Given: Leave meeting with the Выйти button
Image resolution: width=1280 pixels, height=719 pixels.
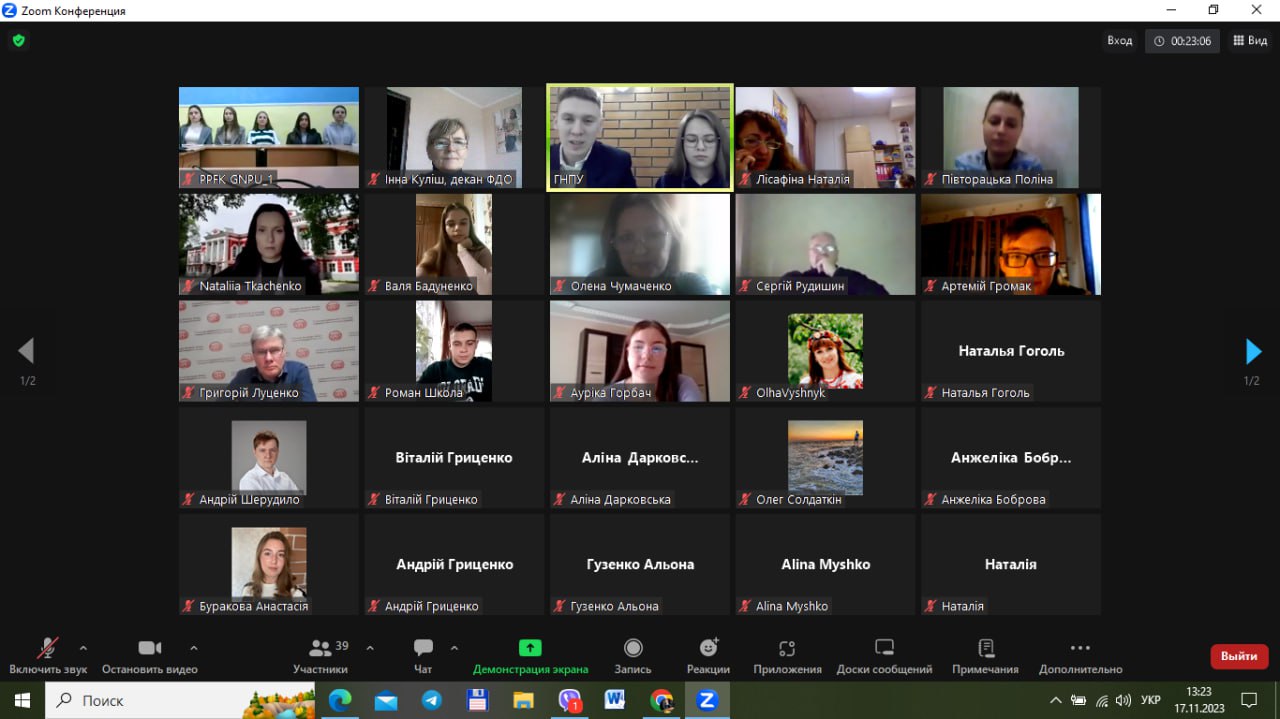Looking at the screenshot, I should (x=1239, y=656).
